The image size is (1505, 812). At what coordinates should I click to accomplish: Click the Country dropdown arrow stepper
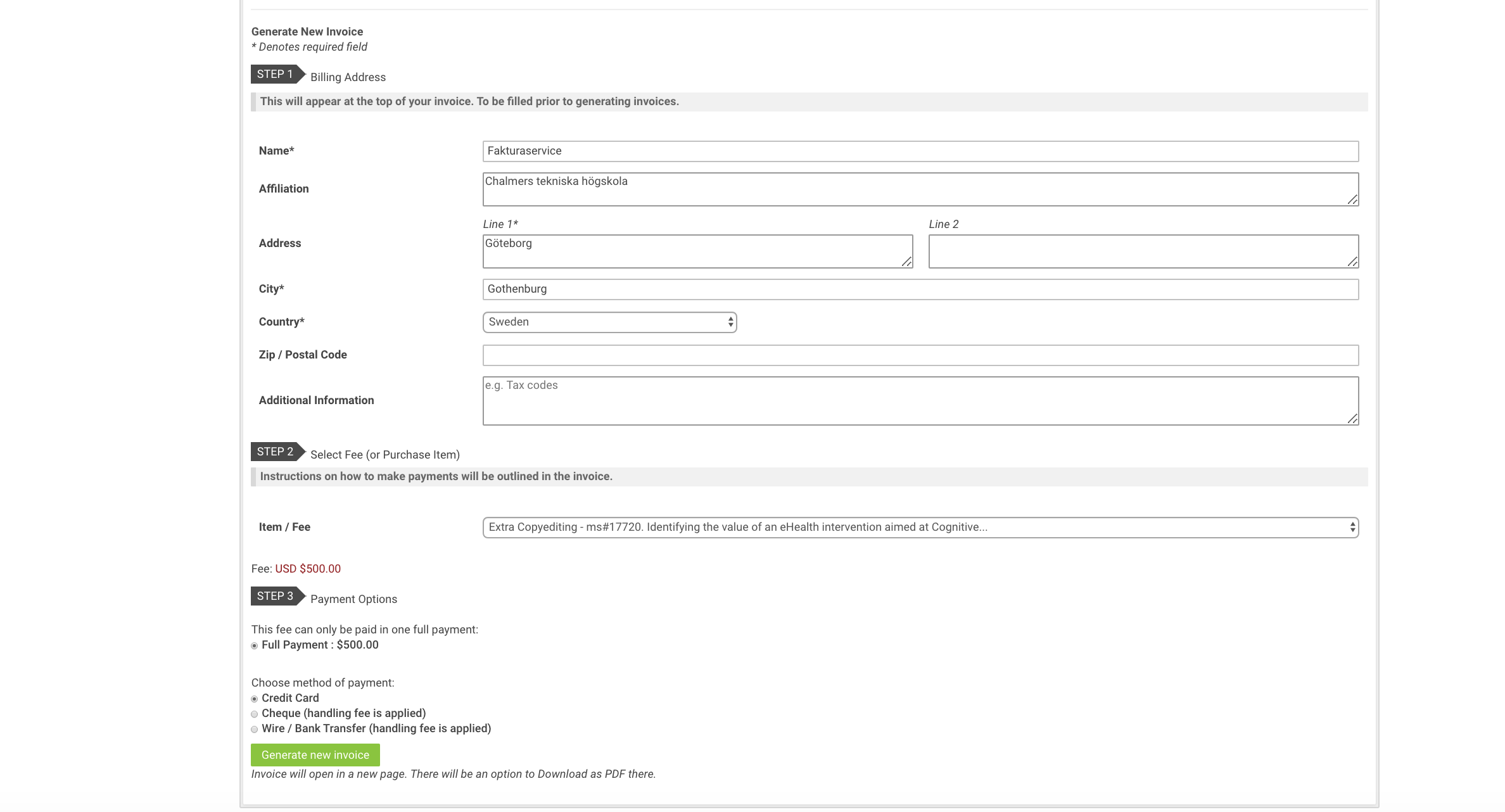click(730, 322)
